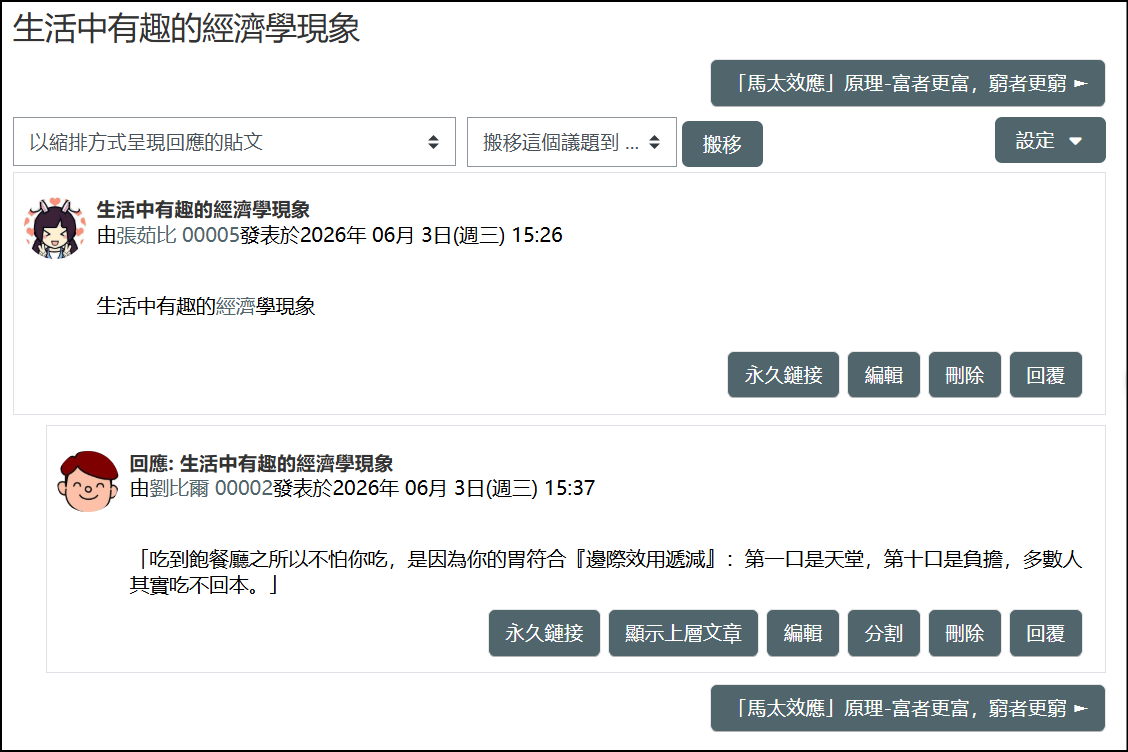Click 編輯 on the reply post
Viewport: 1128px width, 752px height.
click(x=802, y=633)
